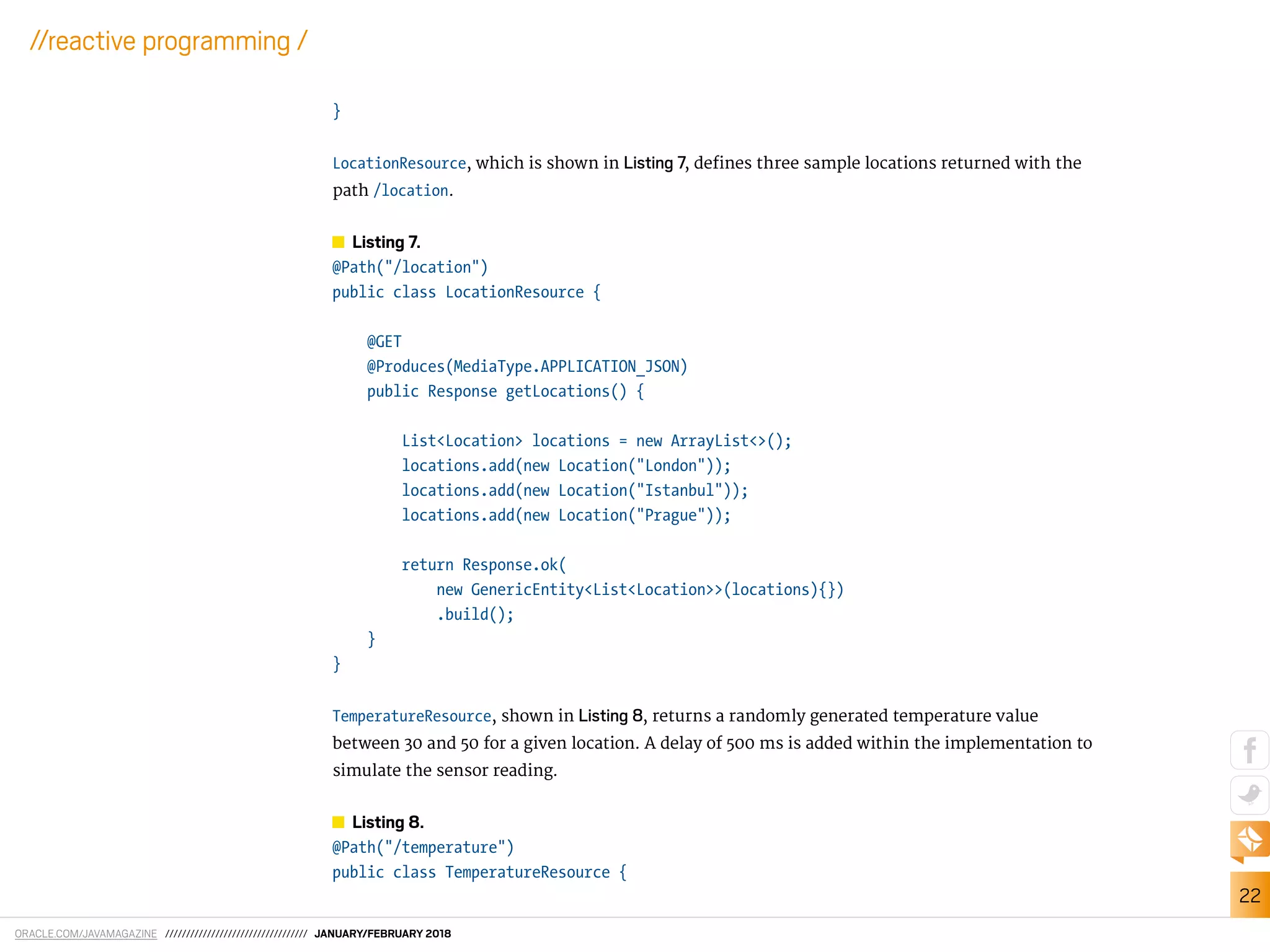Open the ORACLE.COM/JAVAMAGAZINE link

coord(86,933)
